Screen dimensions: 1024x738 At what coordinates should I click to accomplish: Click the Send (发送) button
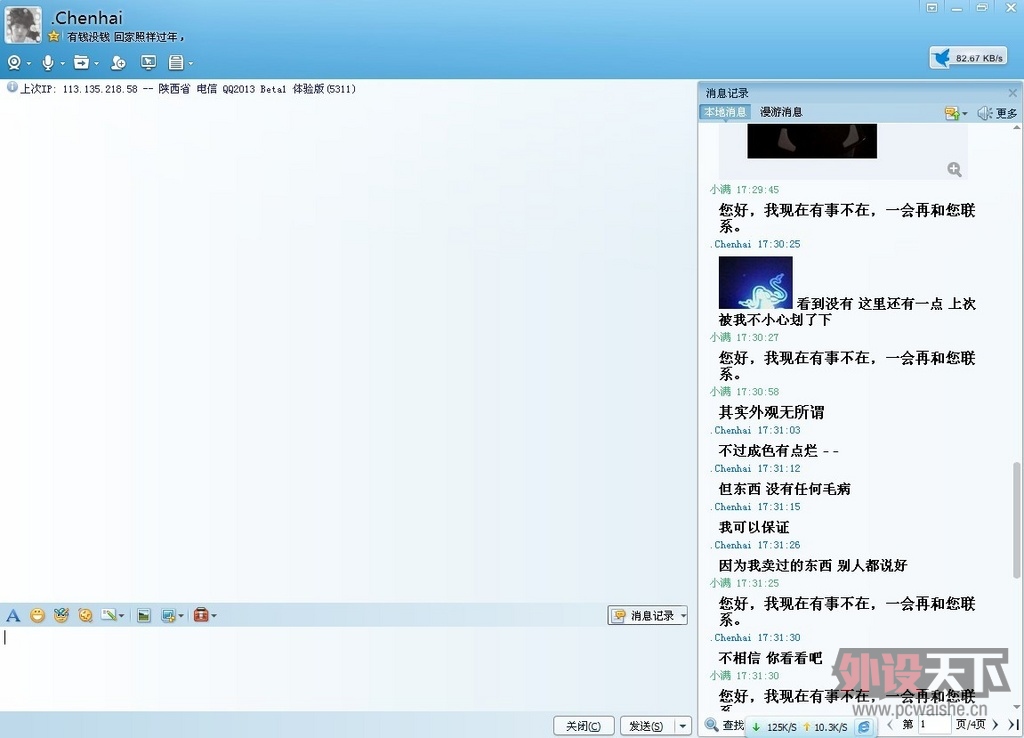tap(647, 726)
